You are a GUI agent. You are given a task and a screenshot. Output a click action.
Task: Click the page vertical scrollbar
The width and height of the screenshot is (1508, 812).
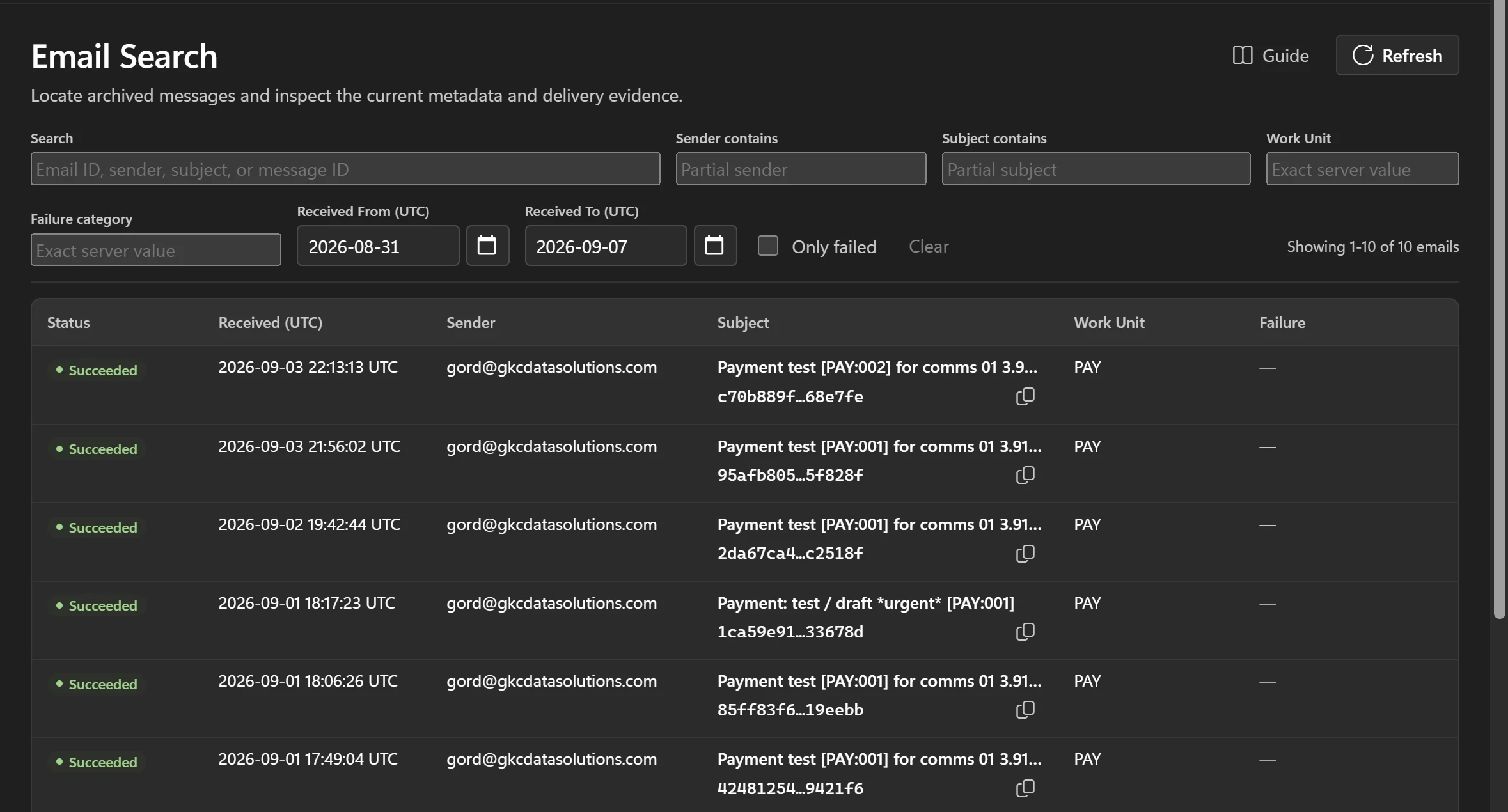click(1499, 310)
